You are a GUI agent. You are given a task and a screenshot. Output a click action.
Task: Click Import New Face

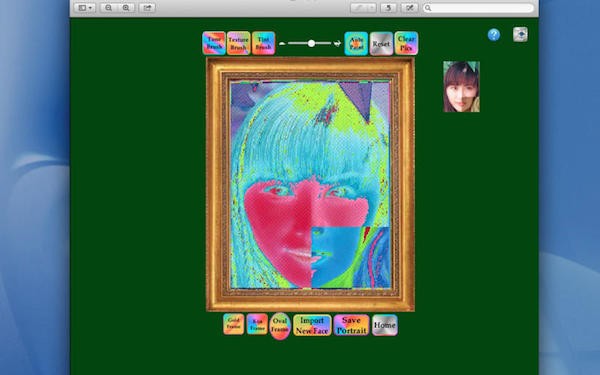312,325
